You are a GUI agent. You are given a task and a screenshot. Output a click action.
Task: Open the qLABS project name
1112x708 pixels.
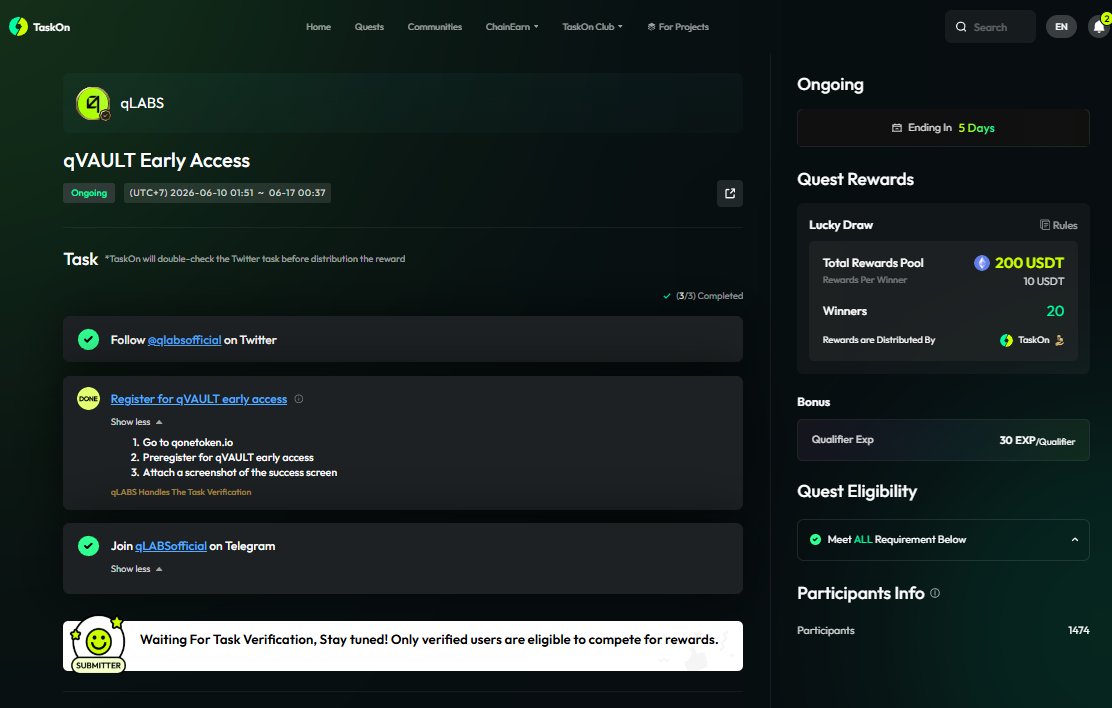[x=142, y=104]
